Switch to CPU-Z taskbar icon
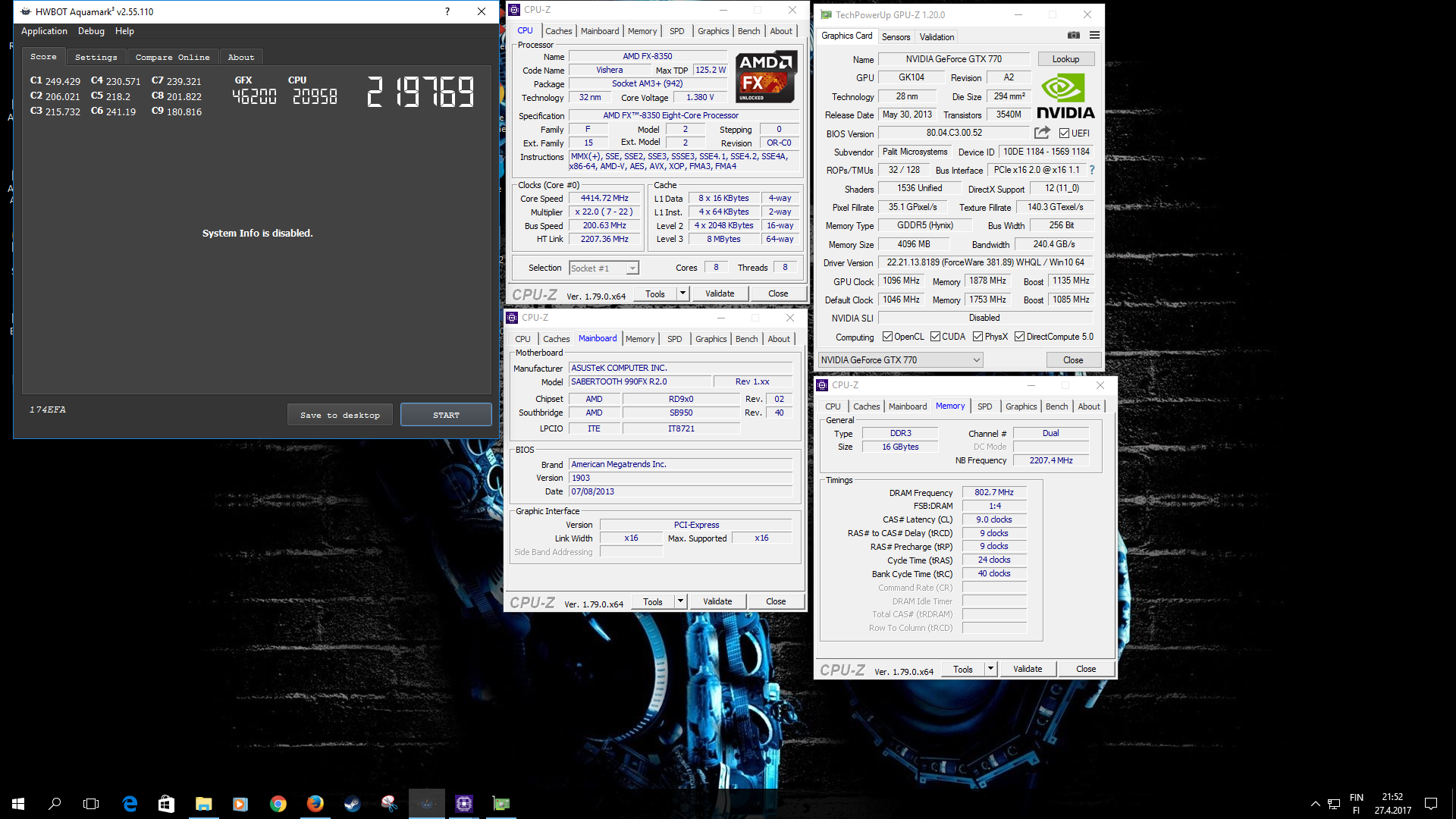This screenshot has width=1456, height=819. tap(463, 803)
